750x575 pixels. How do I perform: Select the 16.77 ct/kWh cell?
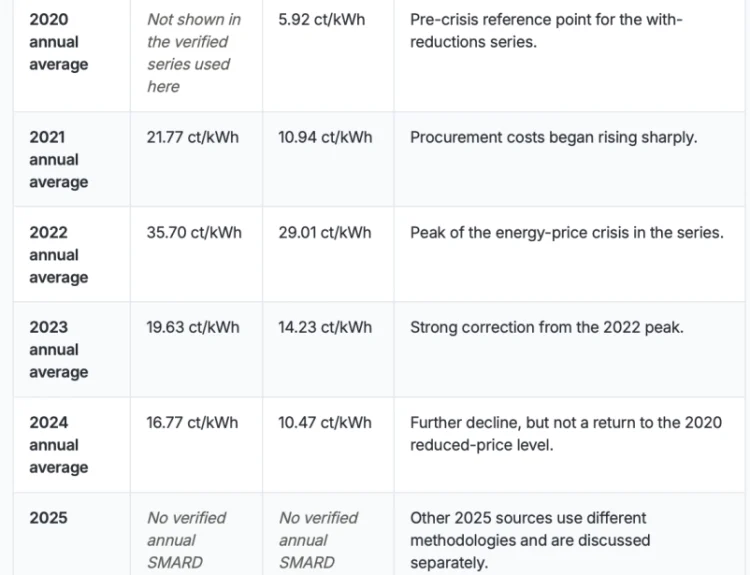[x=192, y=422]
